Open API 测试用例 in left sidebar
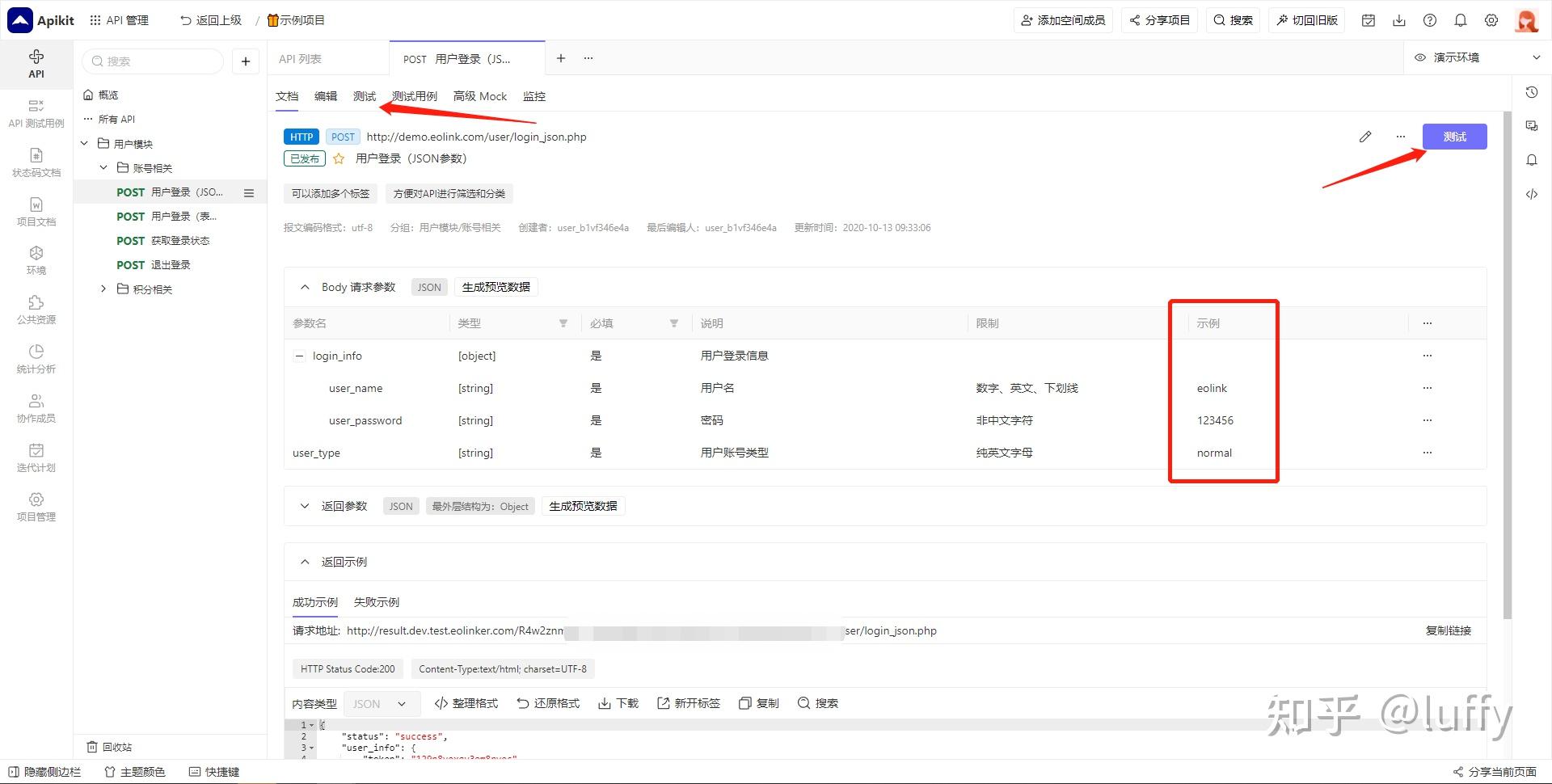The height and width of the screenshot is (784, 1552). (x=36, y=113)
